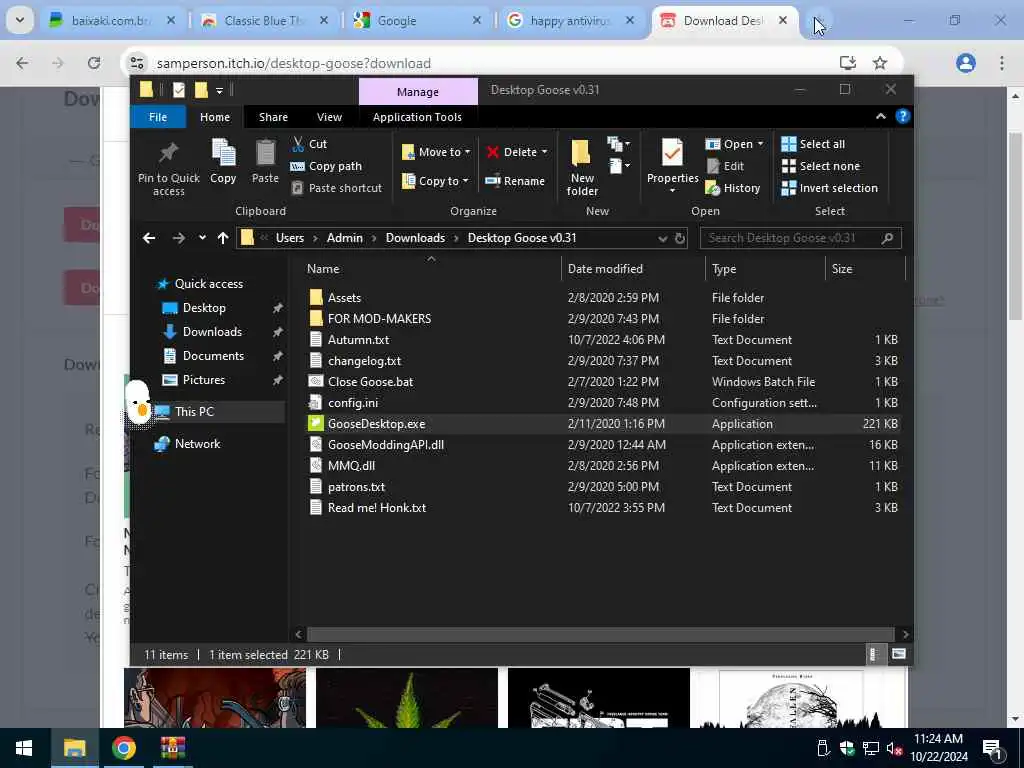Screen dimensions: 1024x768
Task: Select the Read me! Honk.txt file
Action: (x=377, y=508)
